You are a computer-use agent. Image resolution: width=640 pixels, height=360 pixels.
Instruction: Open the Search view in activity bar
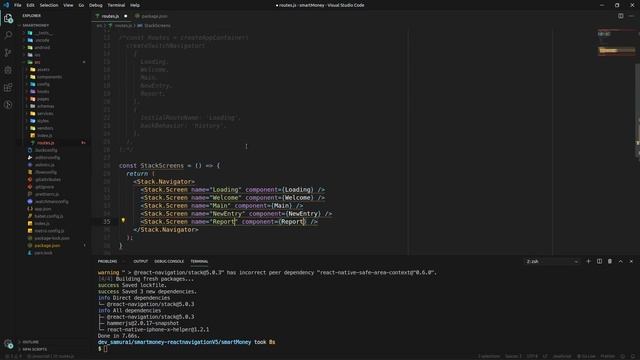pyautogui.click(x=8, y=36)
